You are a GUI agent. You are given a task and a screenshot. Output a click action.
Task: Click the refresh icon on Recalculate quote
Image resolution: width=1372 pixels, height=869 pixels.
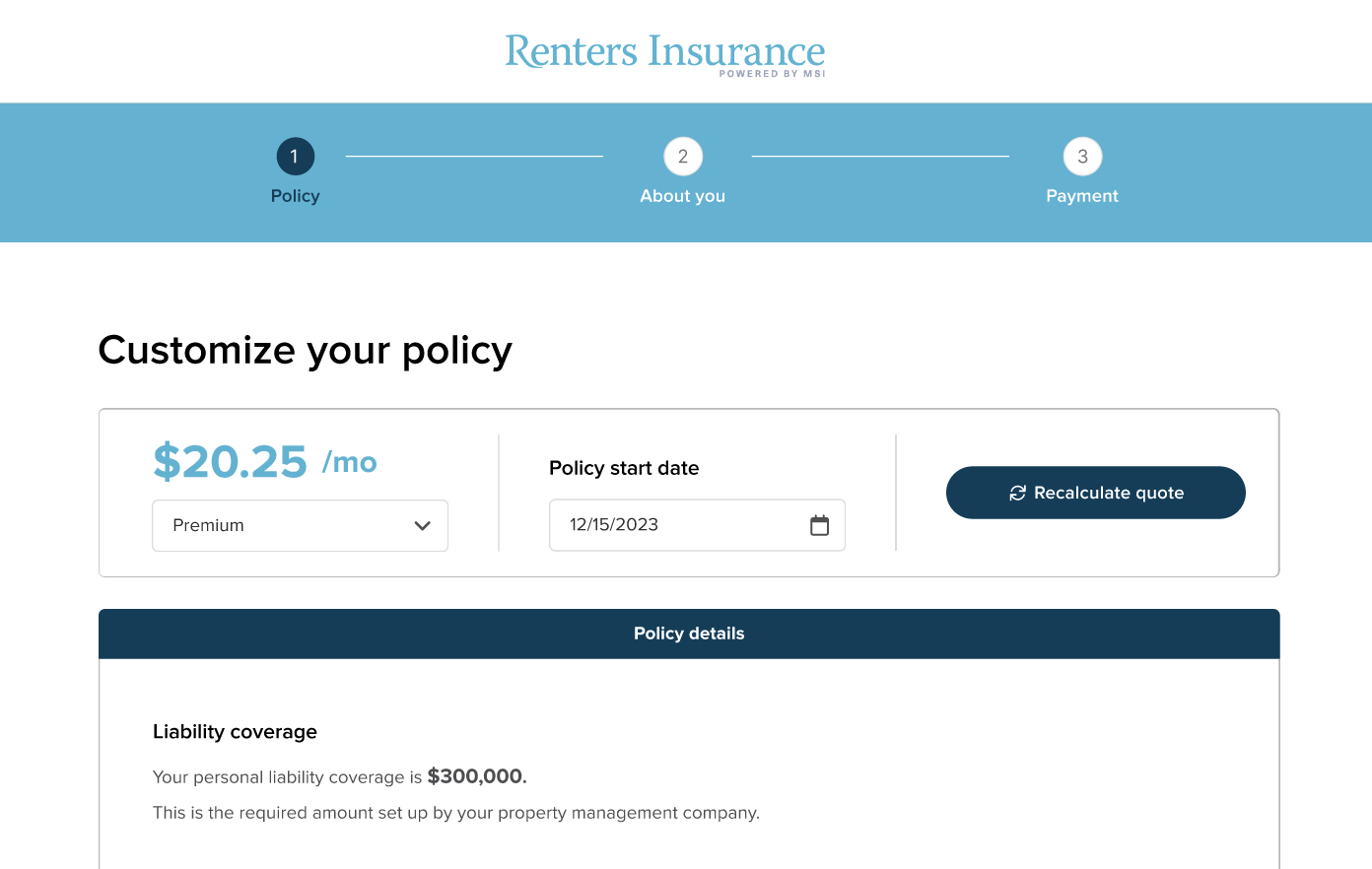1018,493
